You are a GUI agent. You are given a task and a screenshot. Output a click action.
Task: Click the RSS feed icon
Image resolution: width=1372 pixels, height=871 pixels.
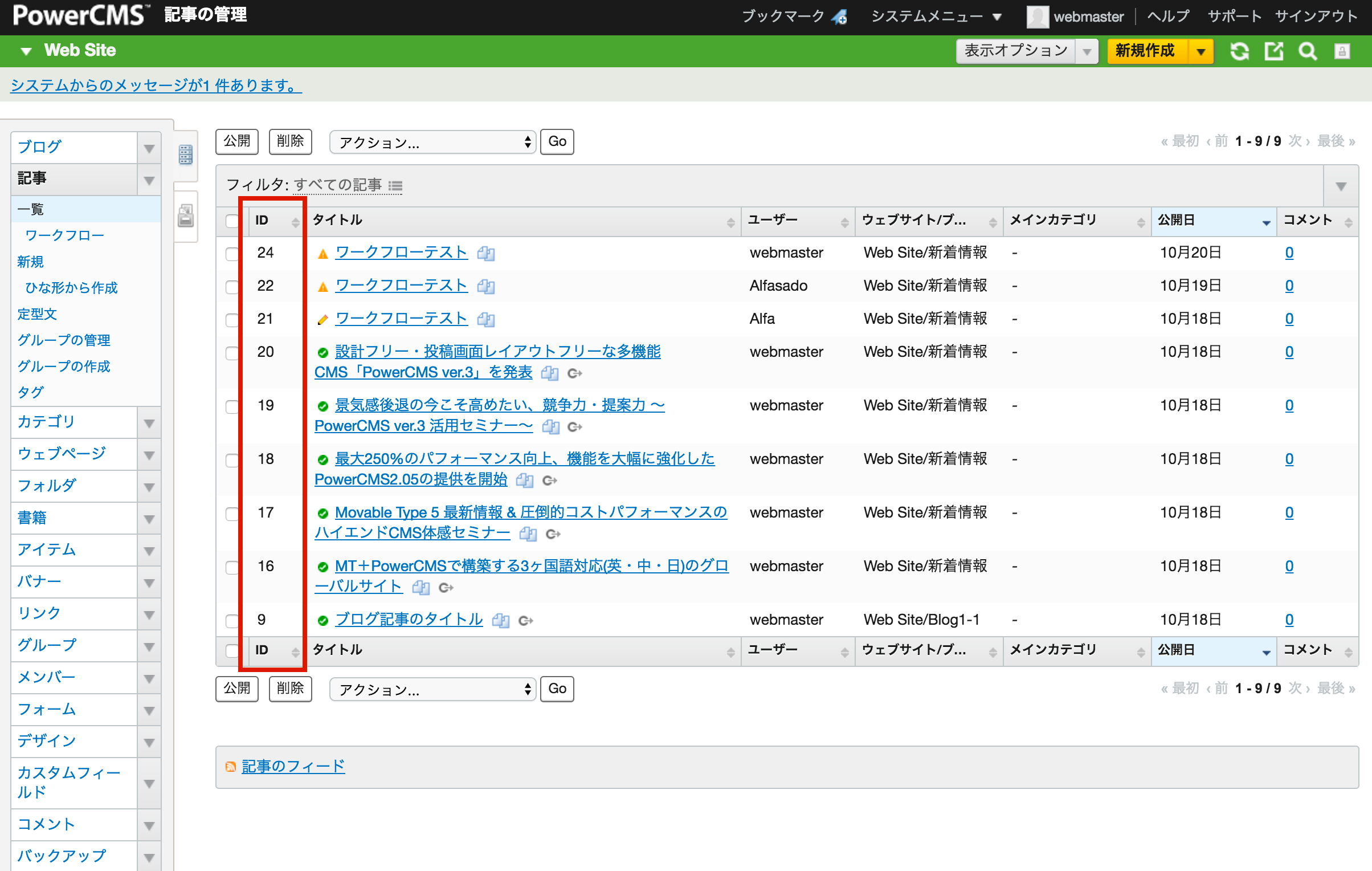click(231, 767)
